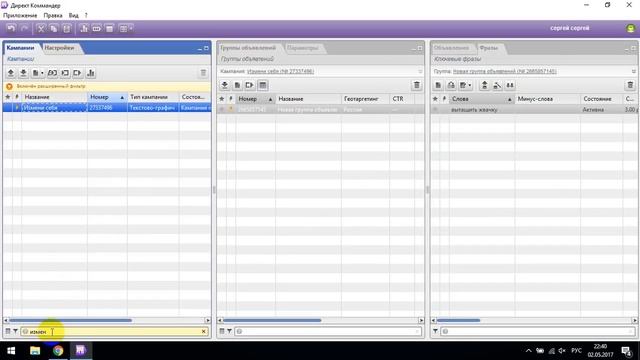Image resolution: width=640 pixels, height=360 pixels.
Task: Sort ad groups by Геотаргетинг column
Action: coord(365,99)
